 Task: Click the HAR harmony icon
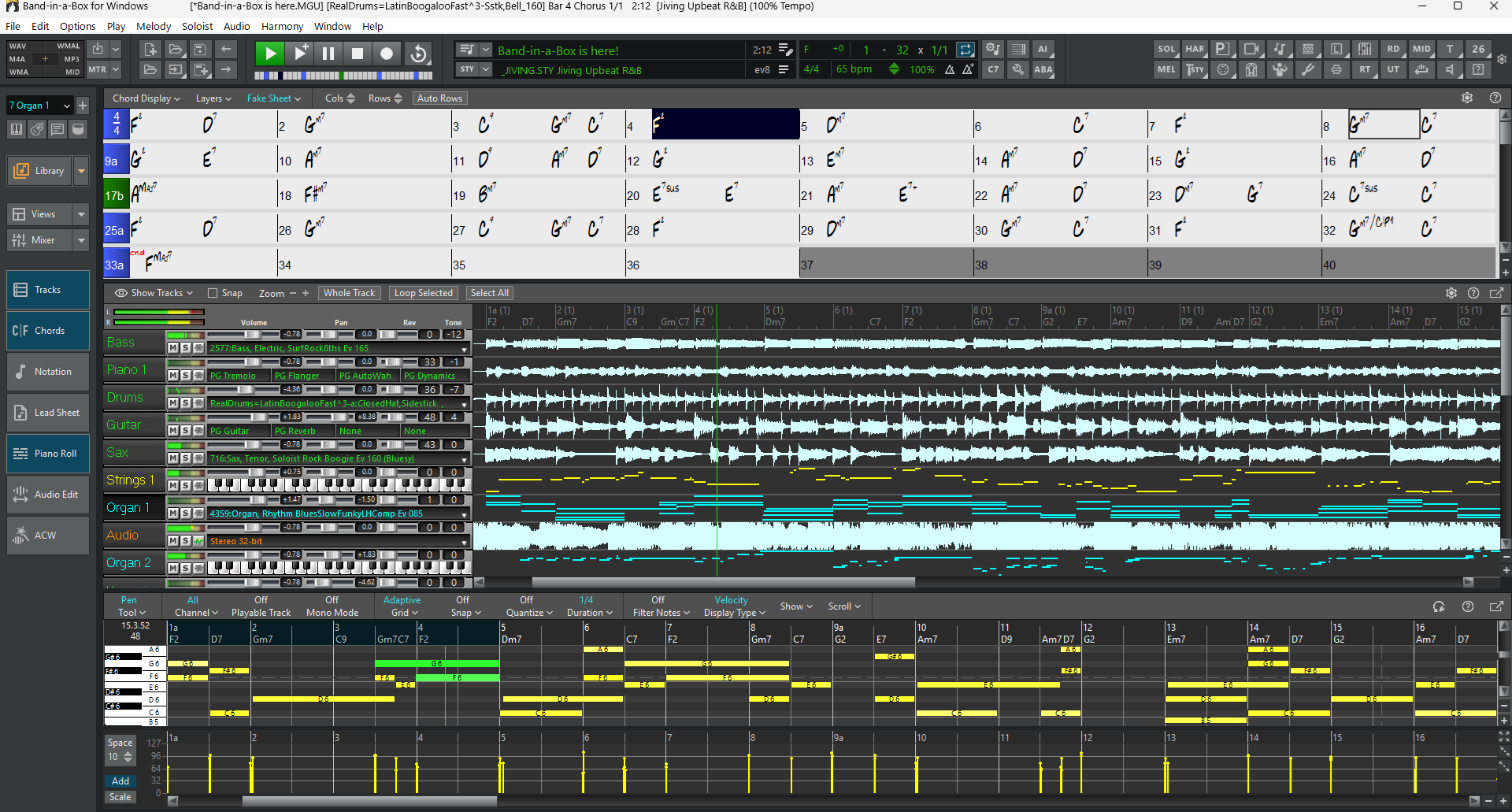click(1195, 49)
